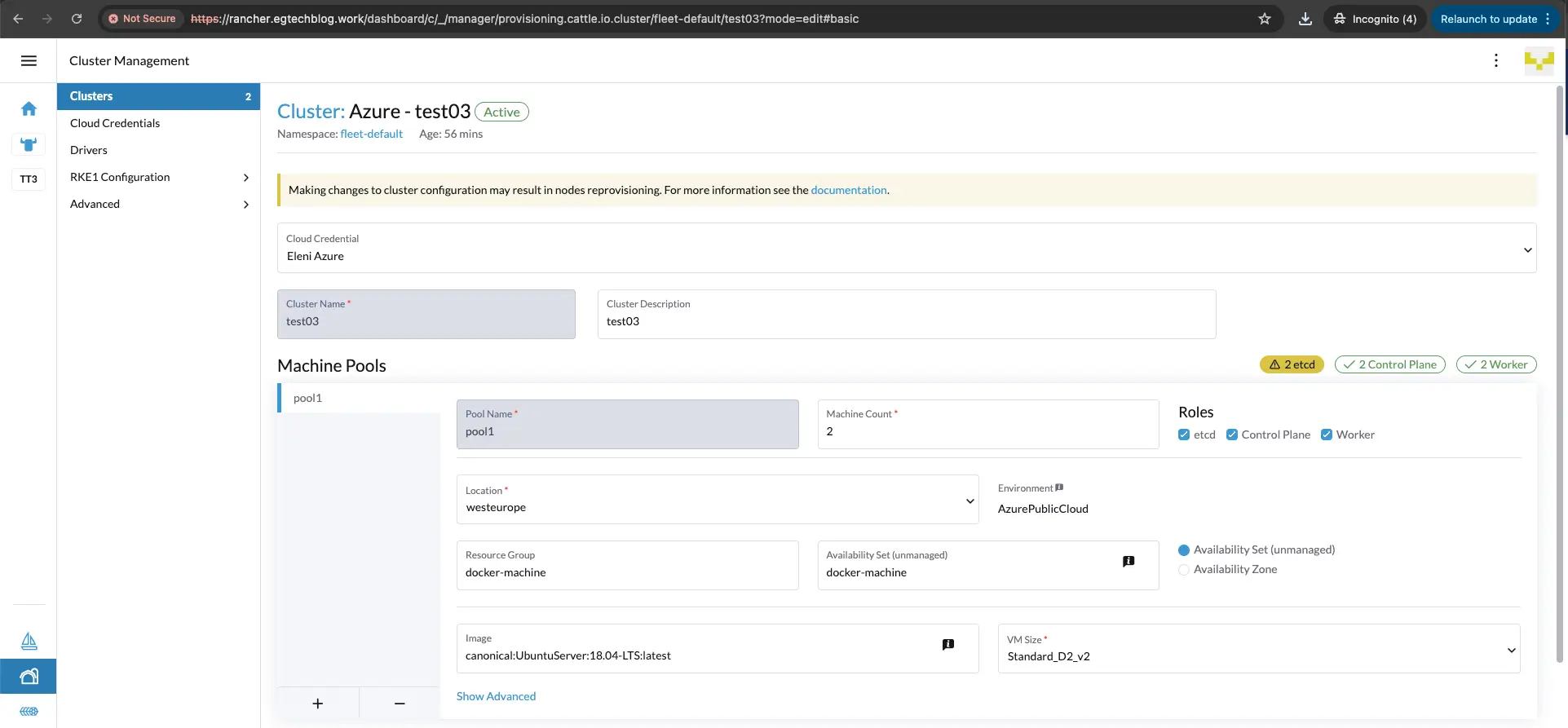
Task: Click the AzurePublicCloud environment value
Action: [x=1043, y=509]
